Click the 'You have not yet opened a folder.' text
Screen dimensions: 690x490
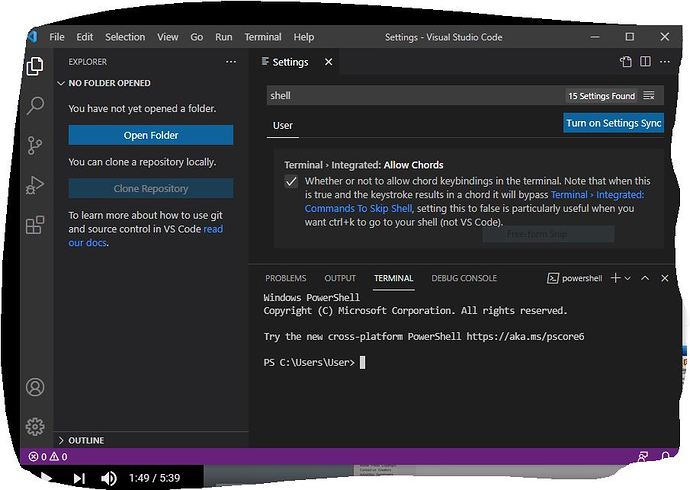(x=142, y=109)
